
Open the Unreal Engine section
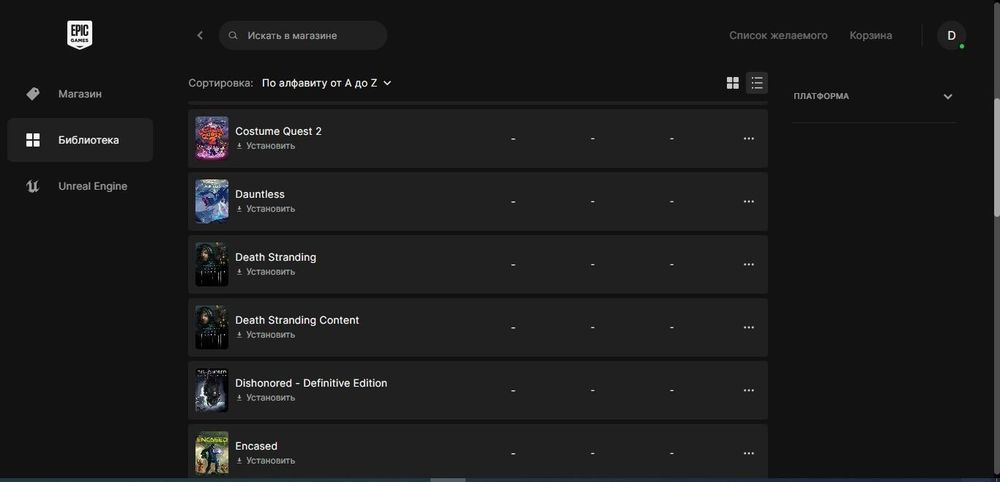[80, 186]
